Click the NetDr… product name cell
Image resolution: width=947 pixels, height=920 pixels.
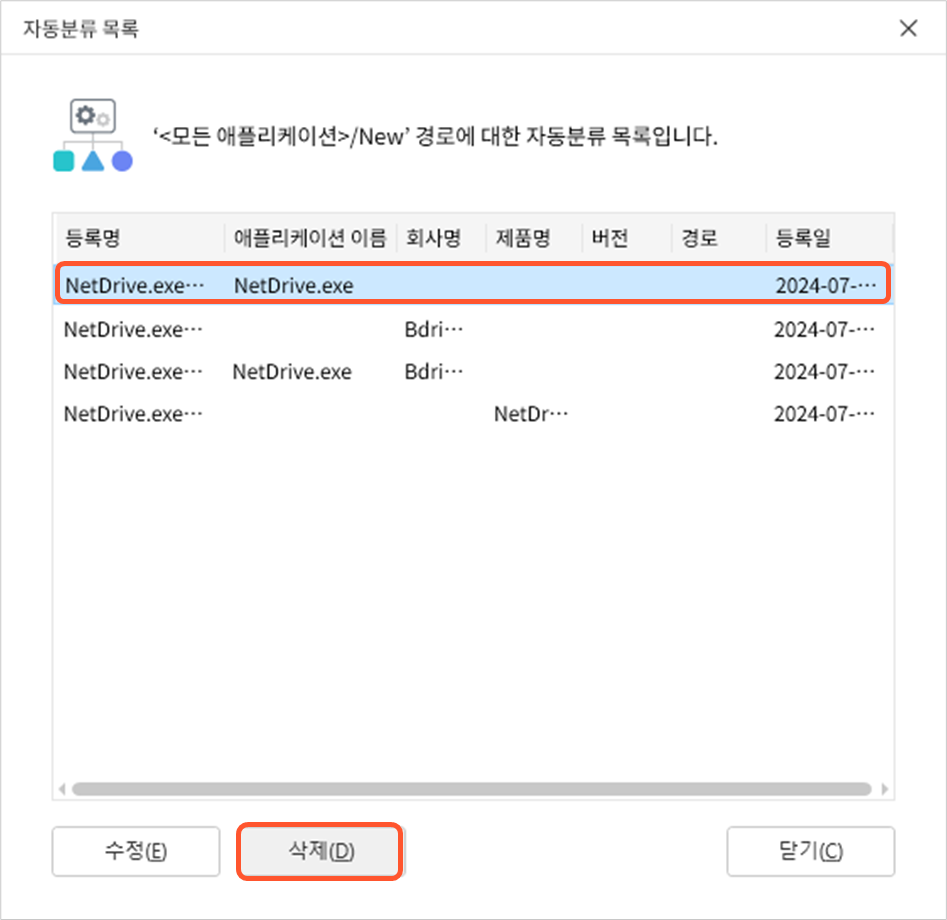coord(531,414)
